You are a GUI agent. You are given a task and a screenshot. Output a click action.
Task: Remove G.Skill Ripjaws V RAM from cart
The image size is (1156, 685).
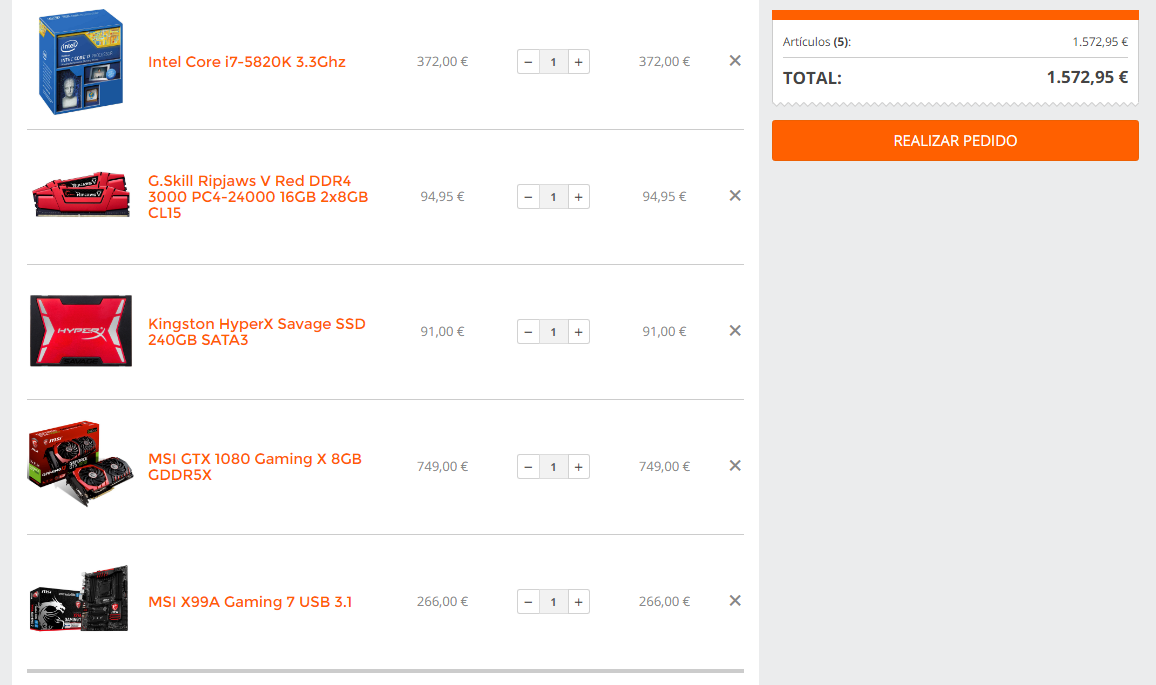(x=735, y=195)
